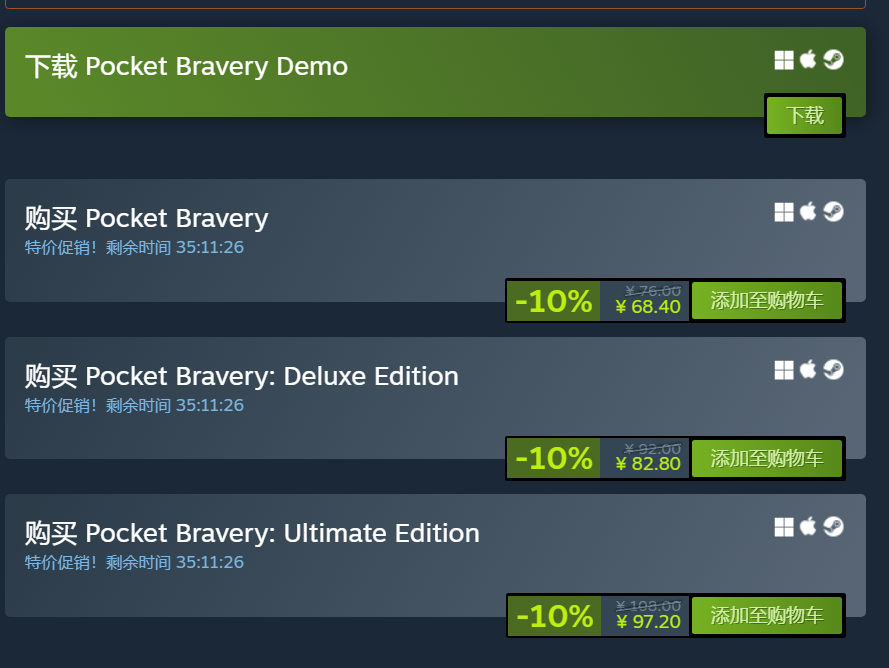Click Steam icon in Demo download row

pos(833,60)
